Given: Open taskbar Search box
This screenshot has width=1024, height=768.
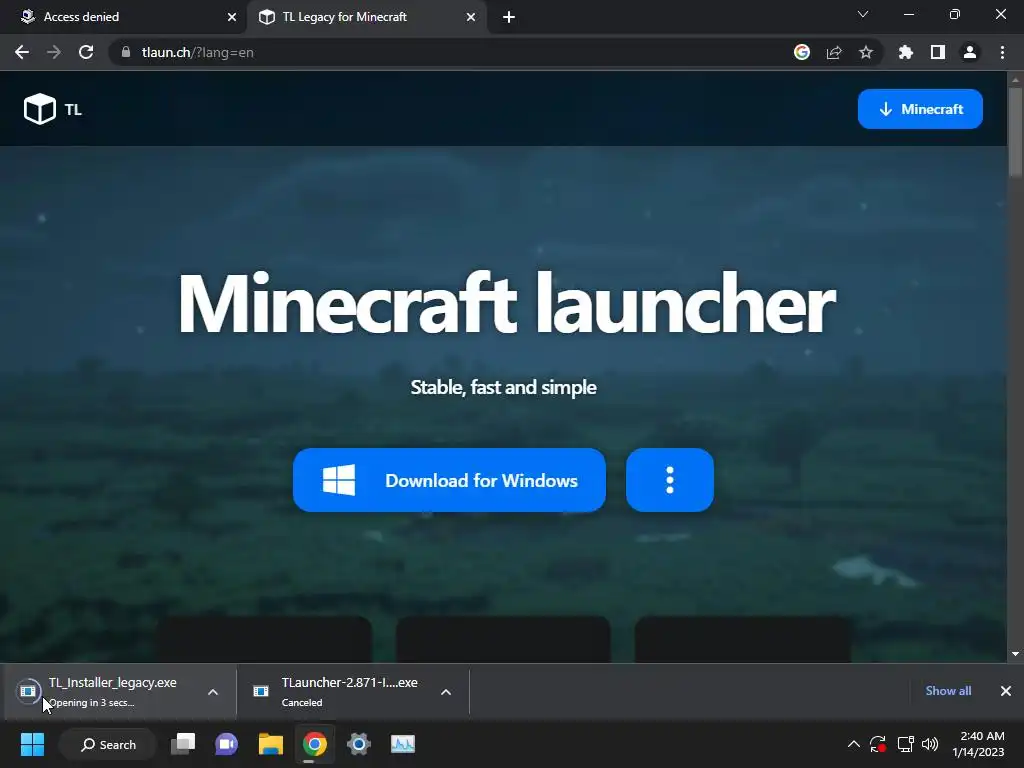Looking at the screenshot, I should 108,744.
